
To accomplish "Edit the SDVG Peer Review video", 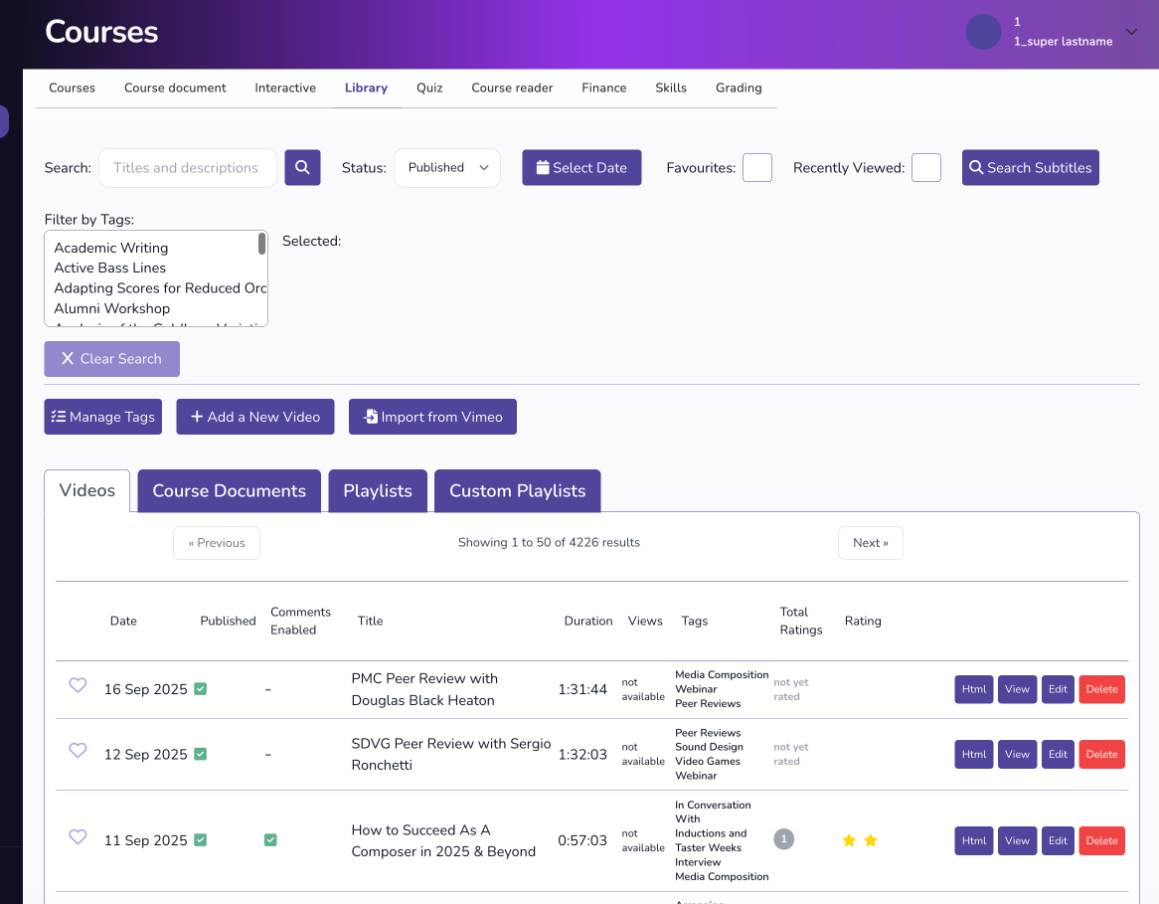I will (1058, 755).
